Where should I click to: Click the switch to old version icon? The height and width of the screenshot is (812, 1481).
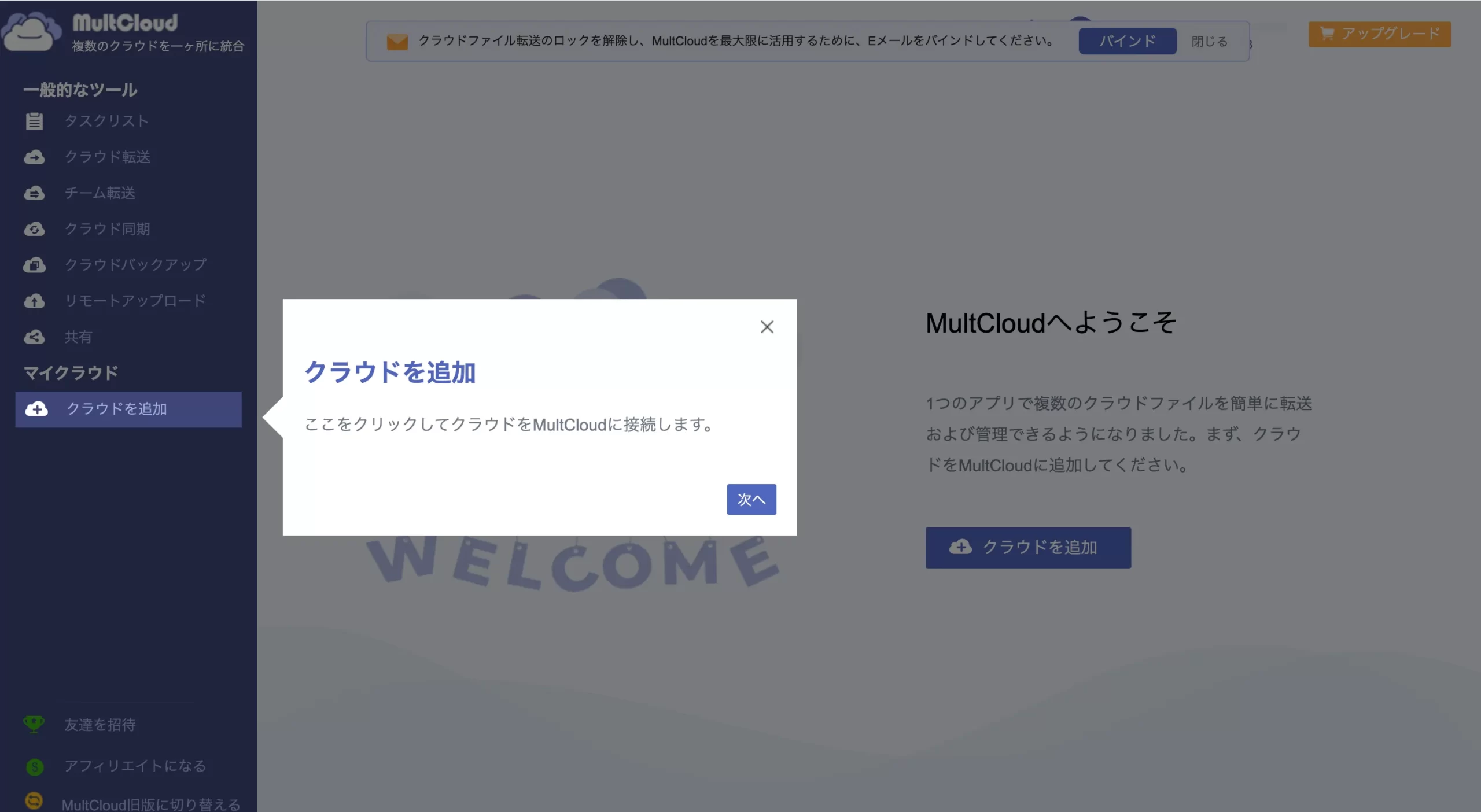34,801
